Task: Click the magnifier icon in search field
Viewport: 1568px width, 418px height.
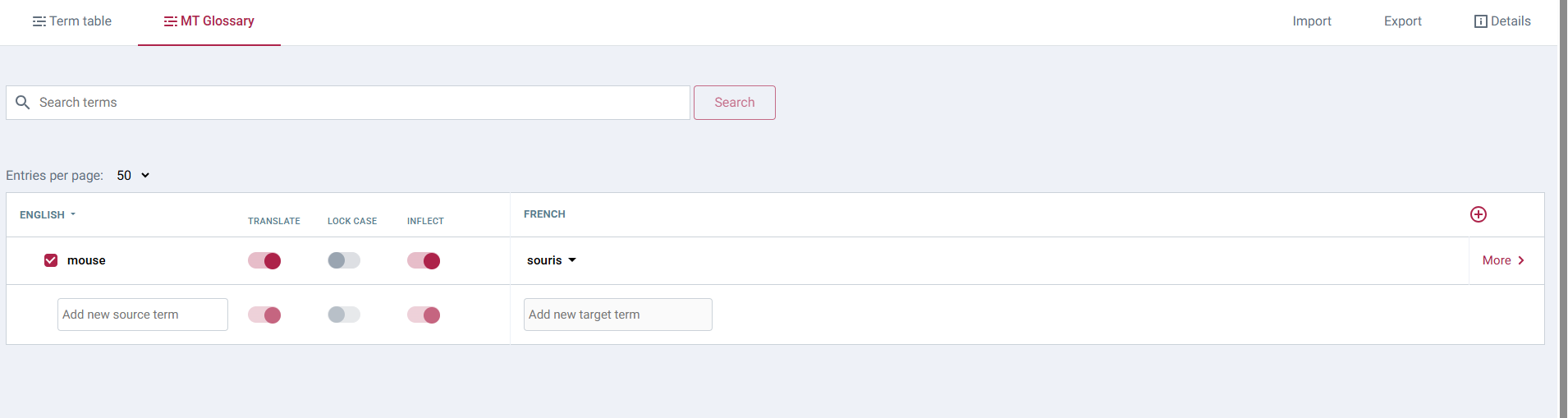Action: pos(23,103)
